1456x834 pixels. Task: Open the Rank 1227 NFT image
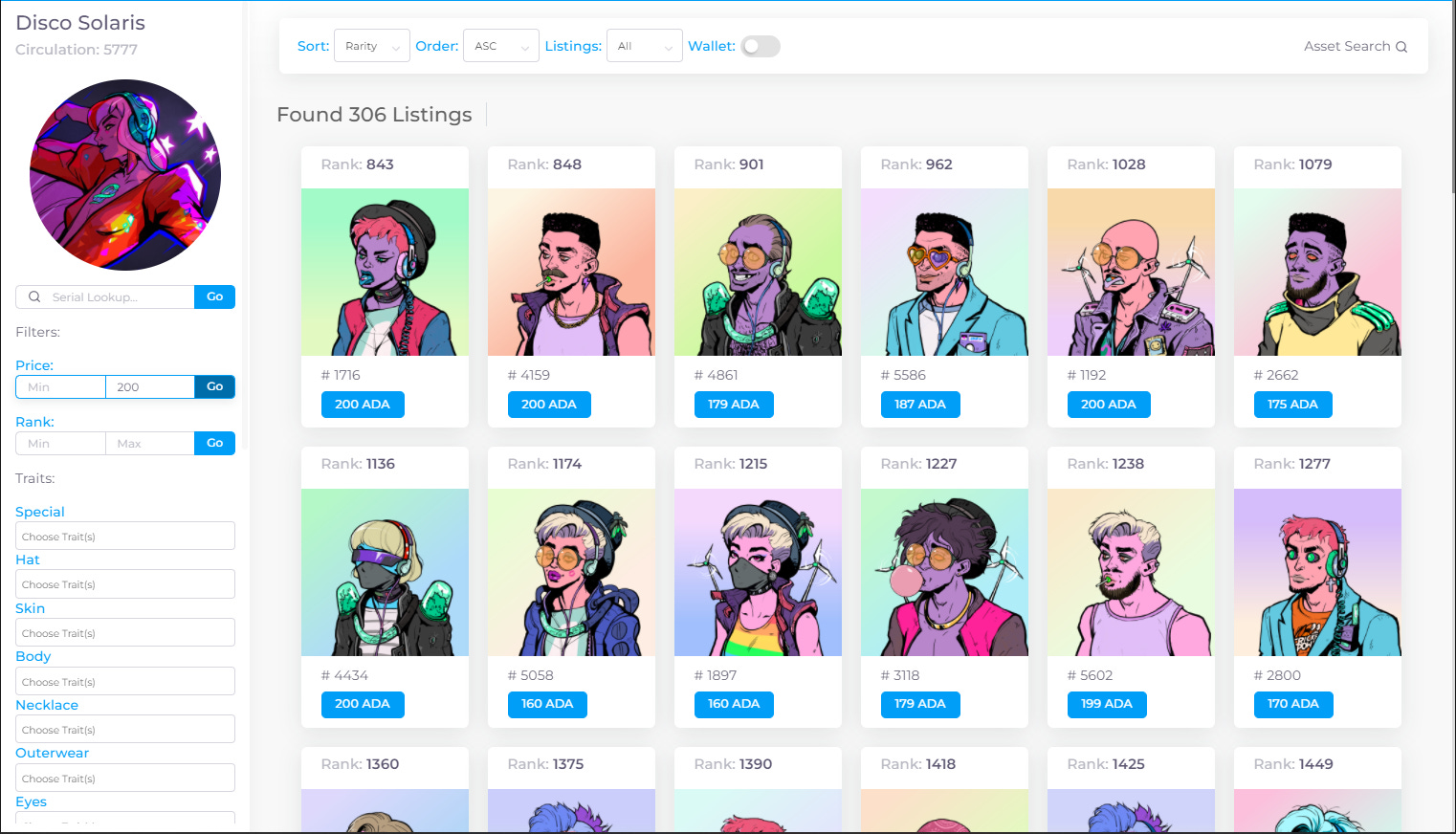(944, 572)
